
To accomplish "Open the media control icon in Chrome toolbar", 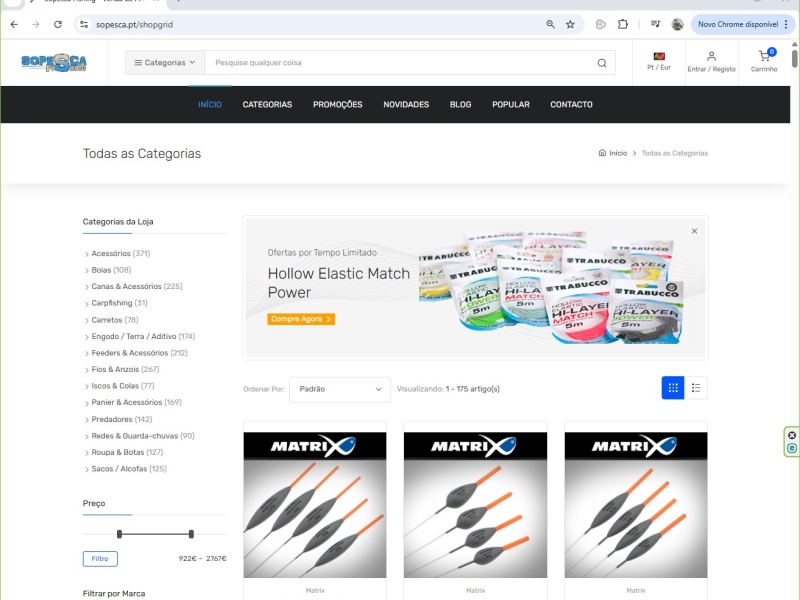I will [656, 24].
